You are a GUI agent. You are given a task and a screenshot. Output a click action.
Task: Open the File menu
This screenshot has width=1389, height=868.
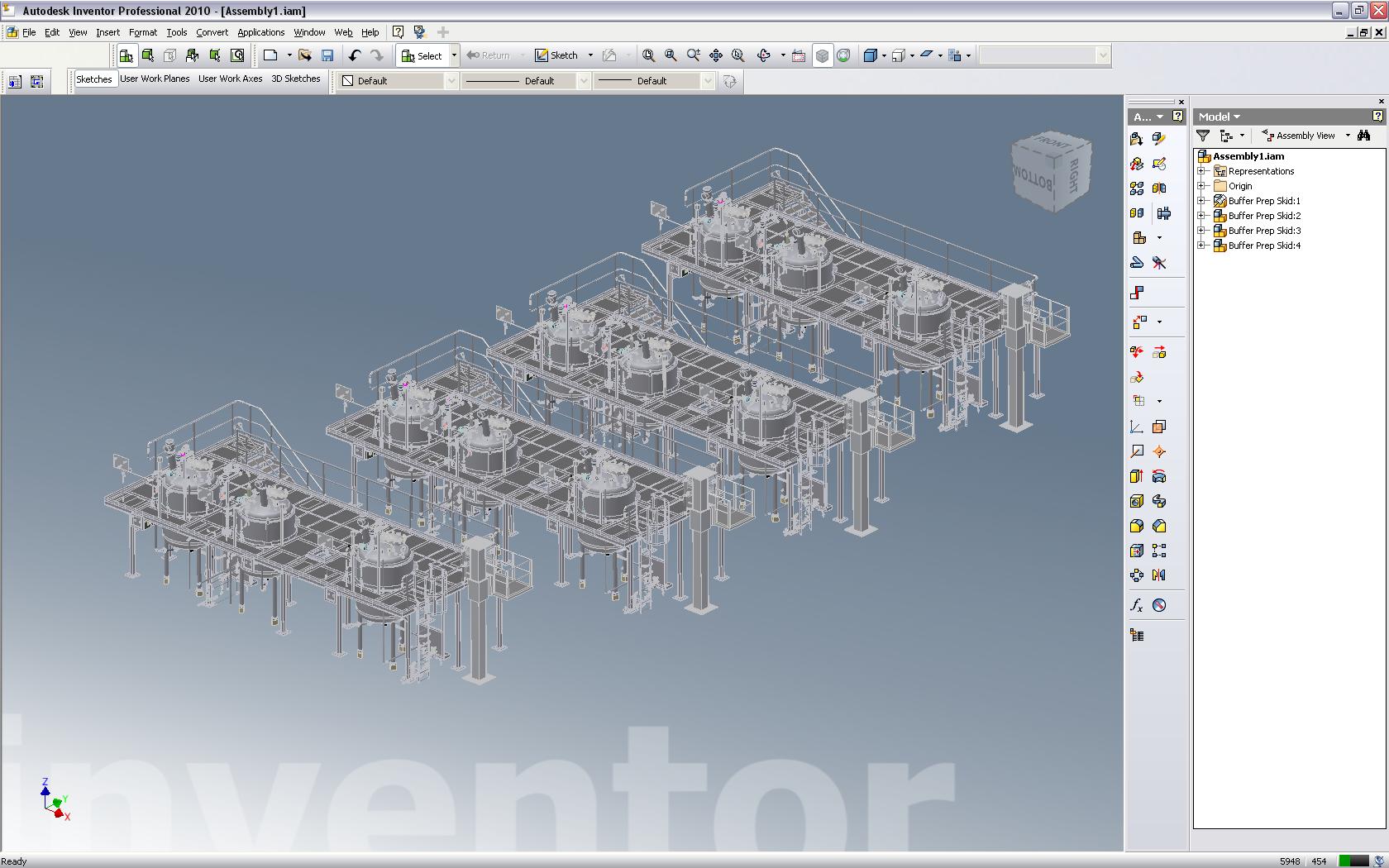coord(29,32)
